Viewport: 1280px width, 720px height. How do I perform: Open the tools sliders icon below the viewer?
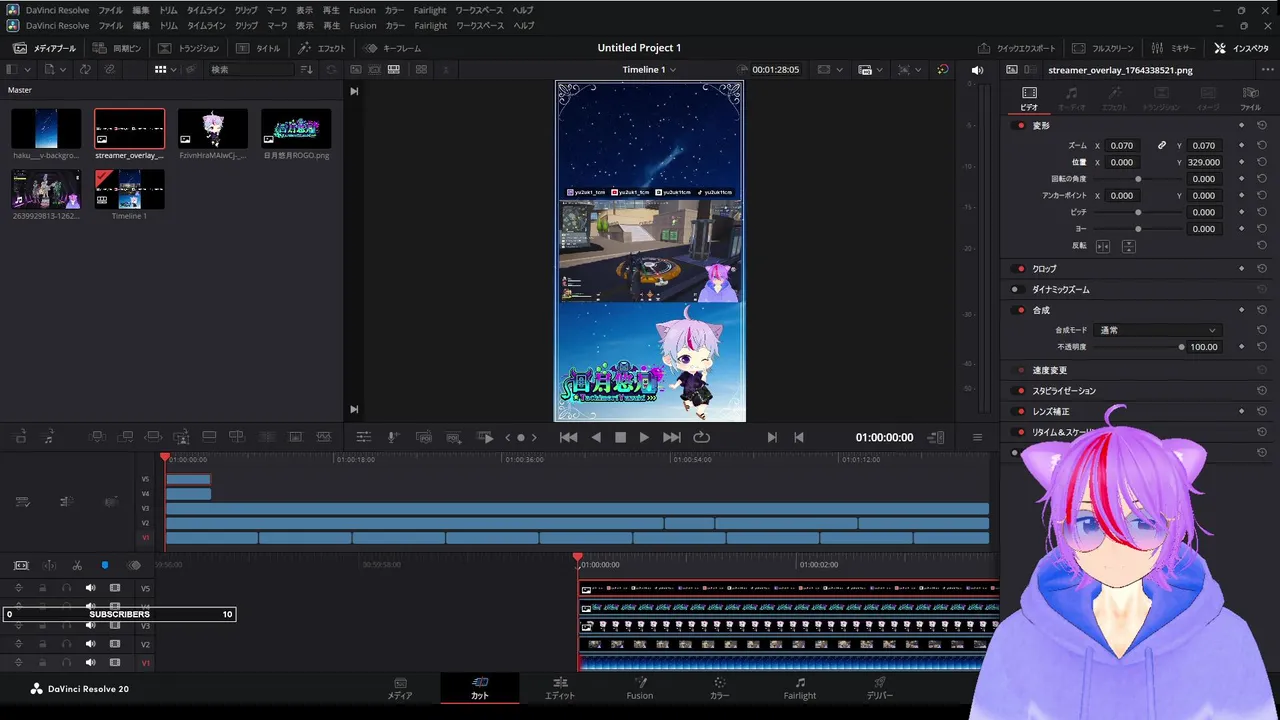click(x=364, y=437)
